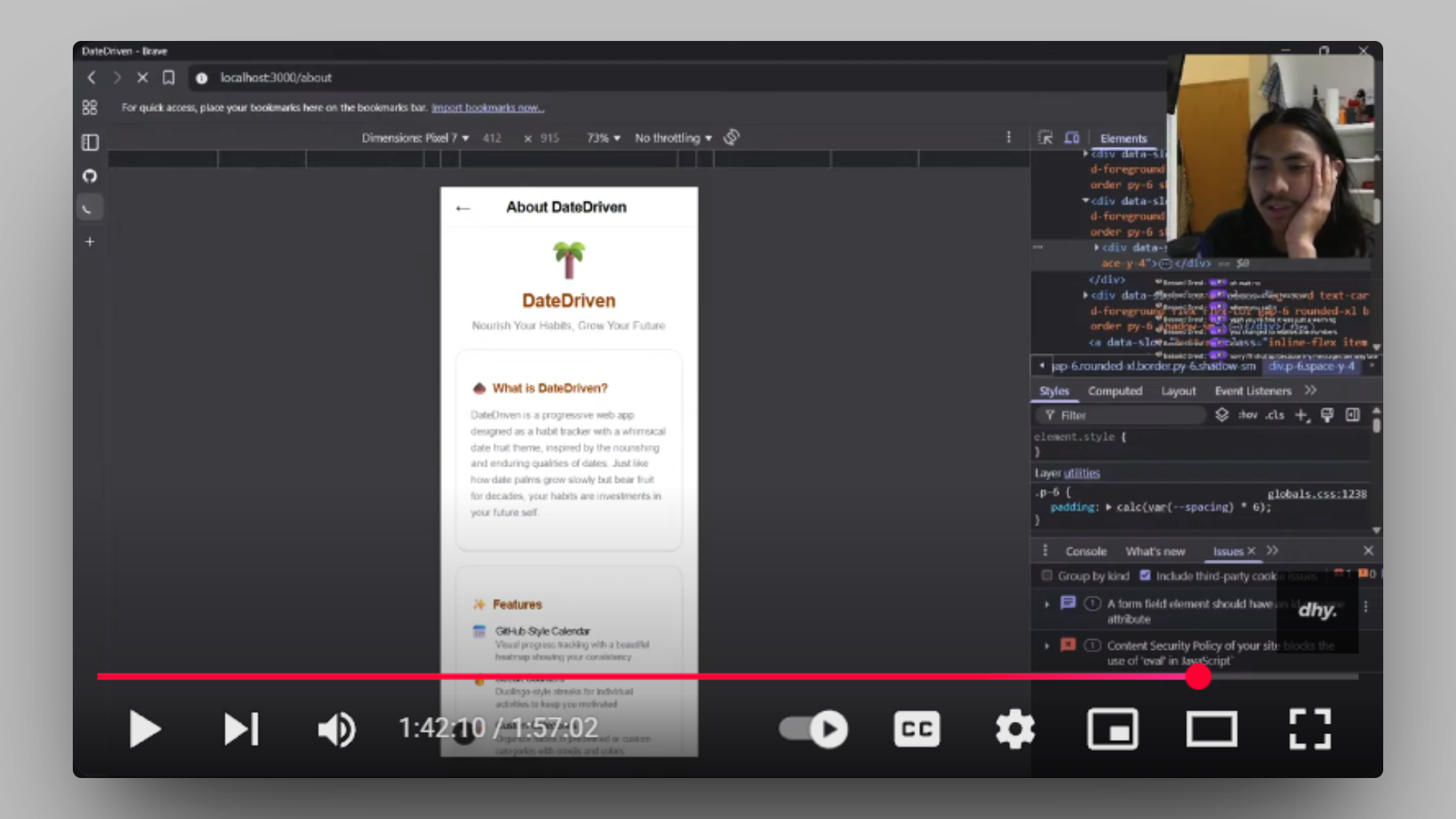Open video settings gear
The height and width of the screenshot is (819, 1456).
coord(1015,730)
